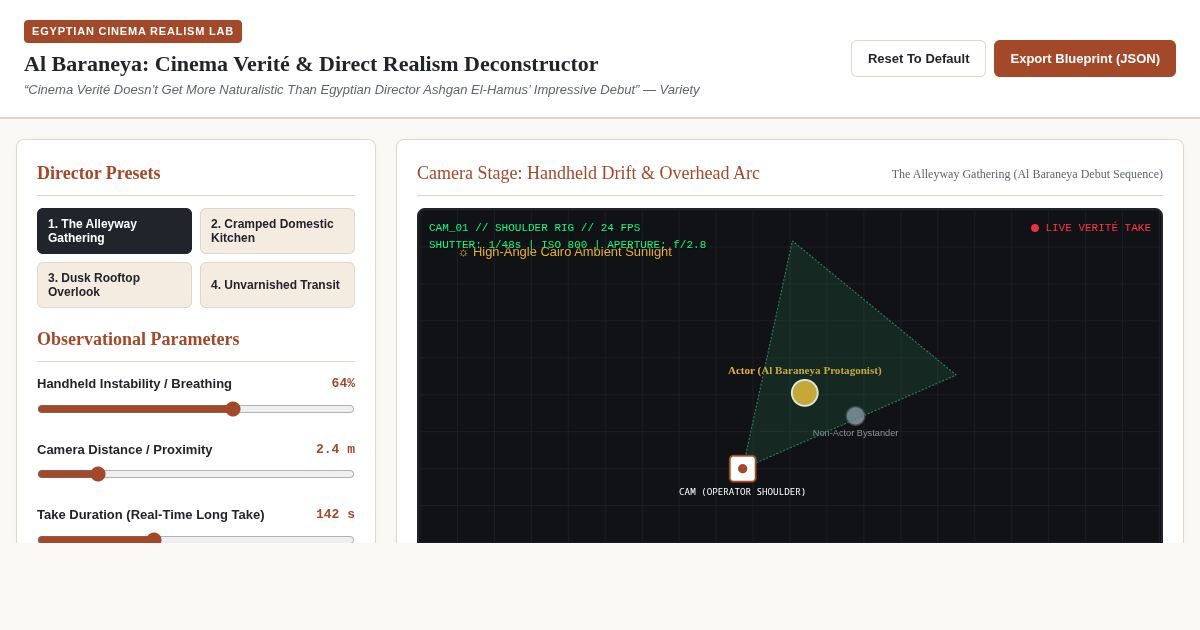Click the 2.4 m distance value
Screen dimensions: 1200x630
(335, 450)
